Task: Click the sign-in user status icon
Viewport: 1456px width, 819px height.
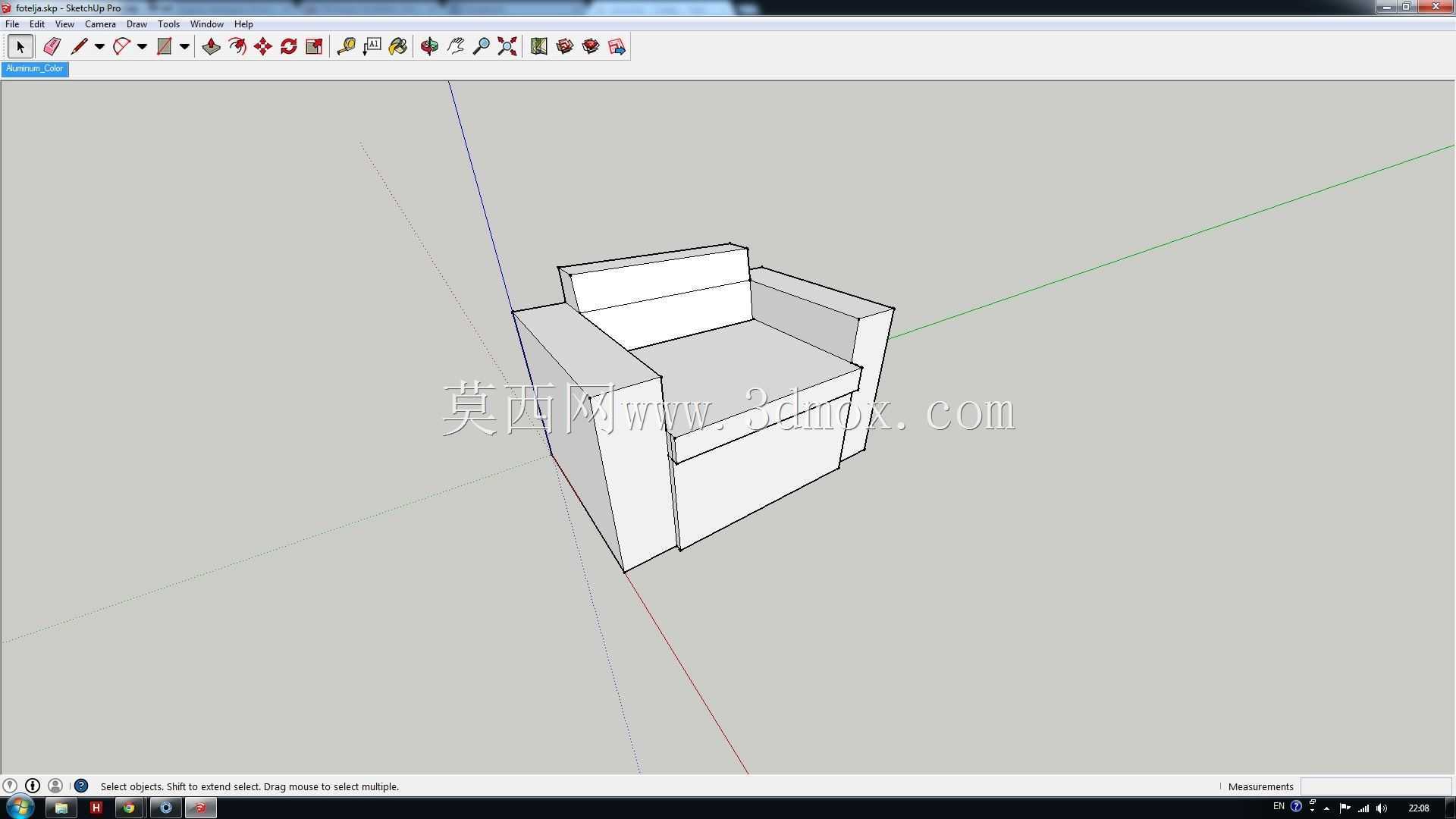Action: (x=55, y=786)
